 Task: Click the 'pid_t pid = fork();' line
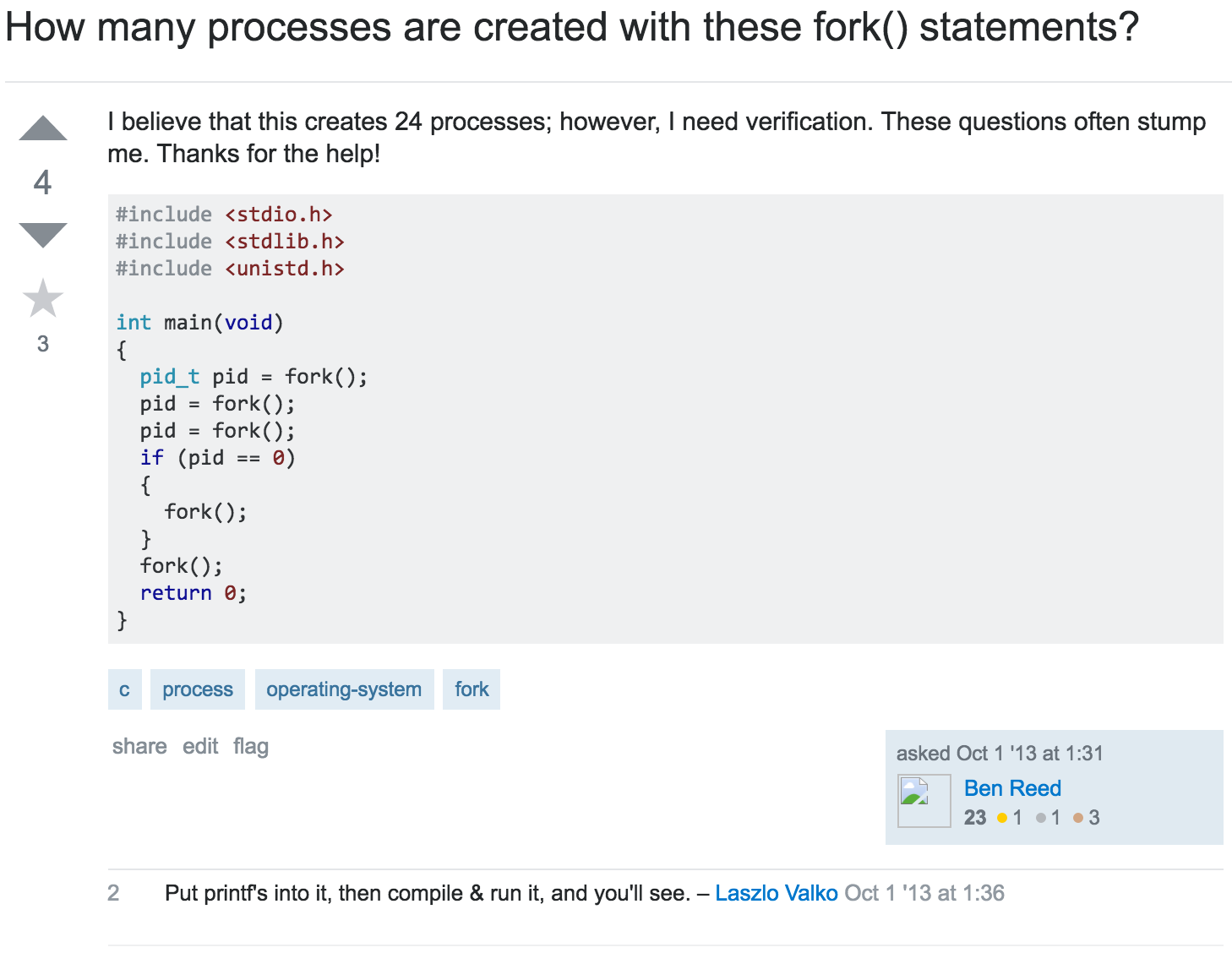pos(253,377)
